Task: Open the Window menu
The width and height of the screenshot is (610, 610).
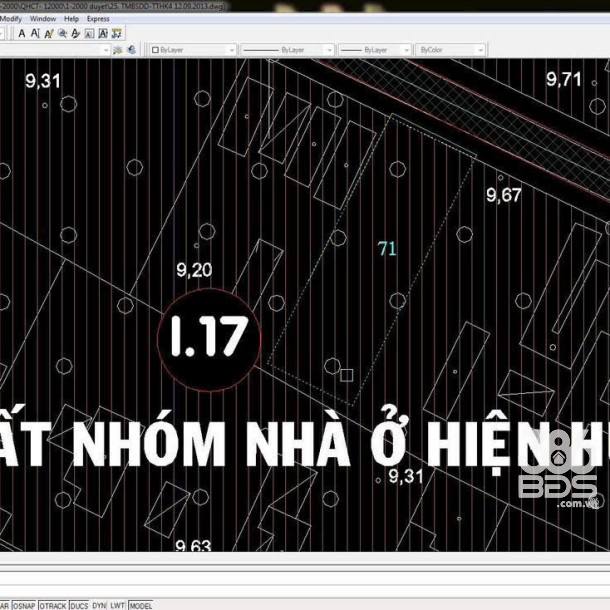Action: (43, 19)
